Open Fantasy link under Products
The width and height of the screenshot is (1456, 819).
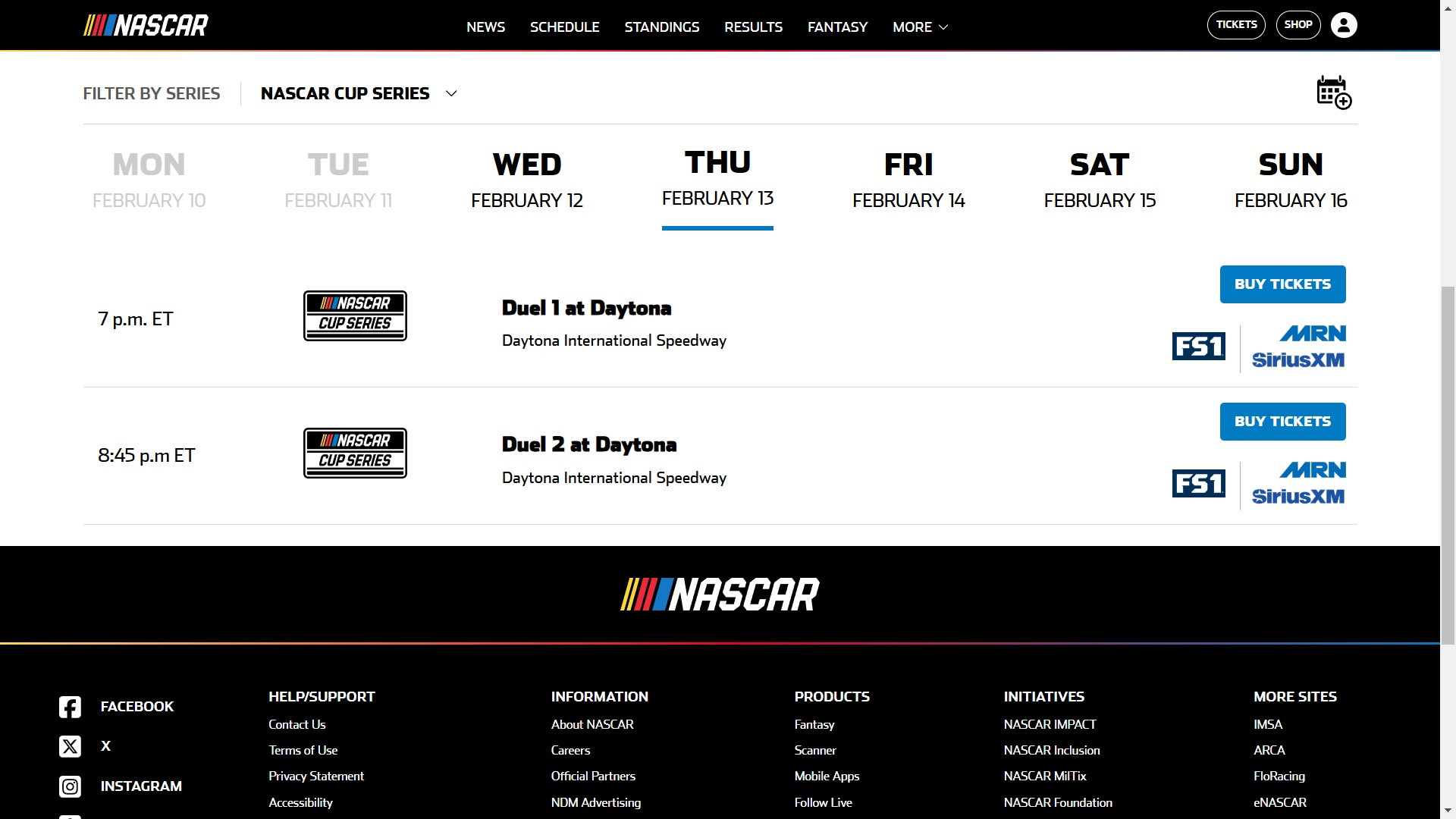pos(814,724)
